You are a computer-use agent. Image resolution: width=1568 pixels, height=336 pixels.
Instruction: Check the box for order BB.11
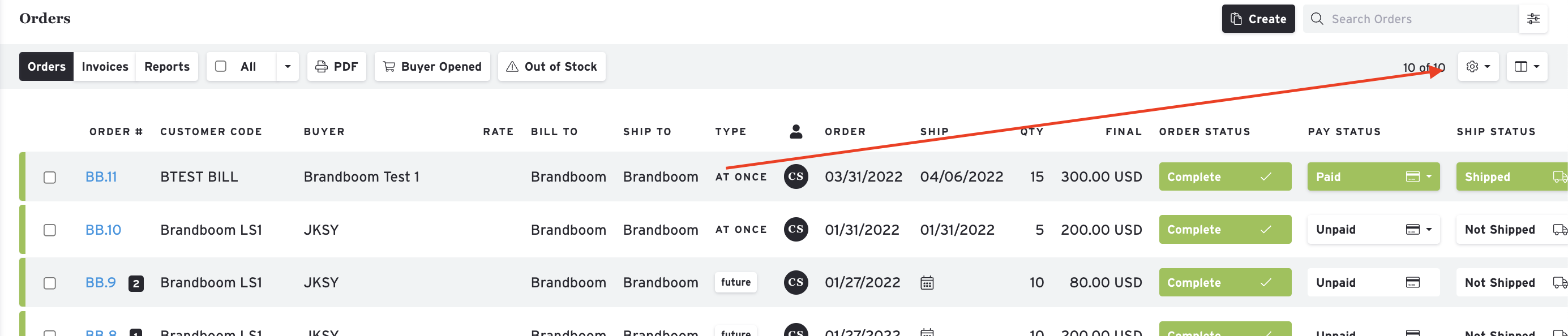(x=50, y=177)
